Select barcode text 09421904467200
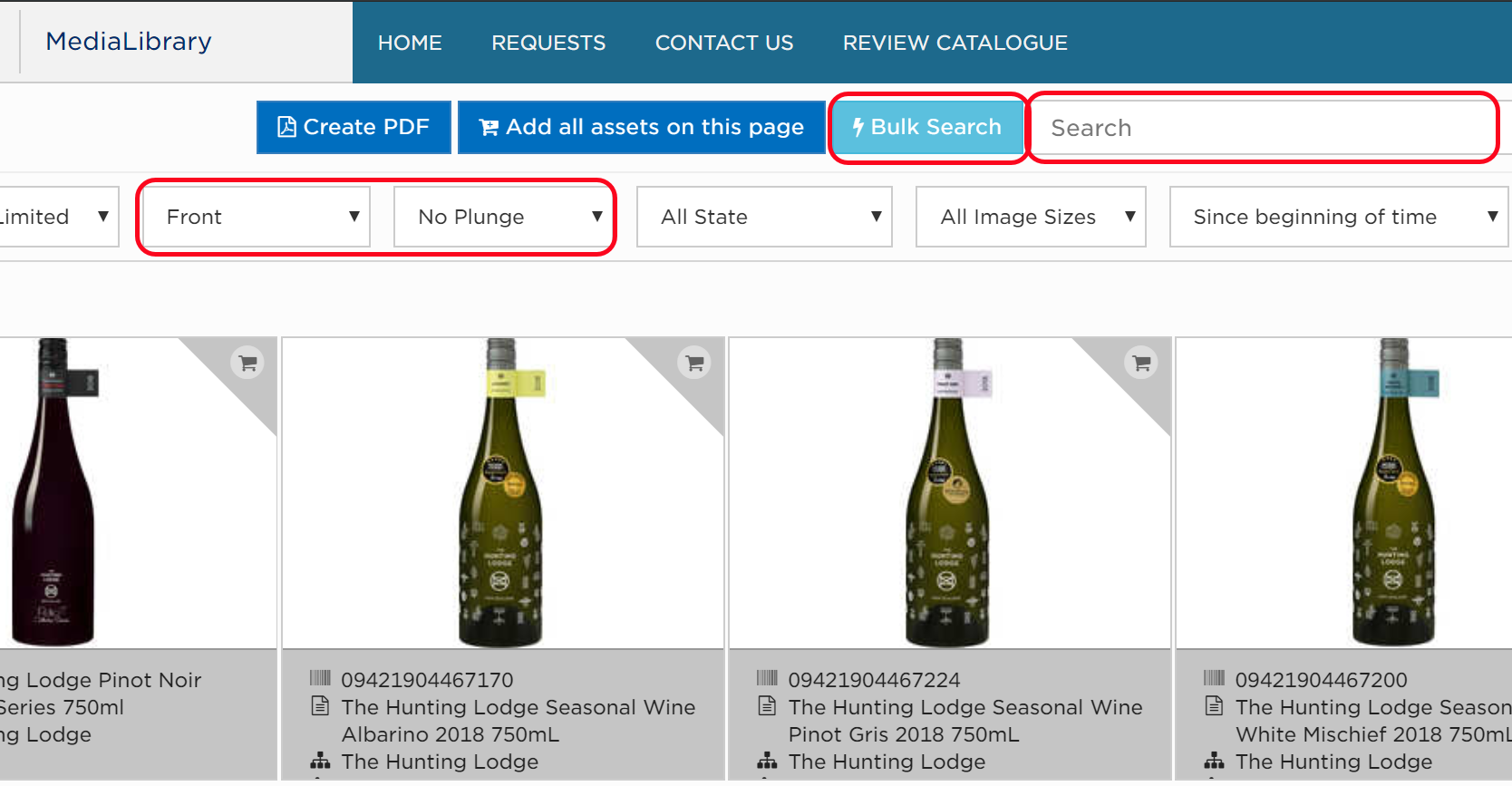The width and height of the screenshot is (1512, 786). pyautogui.click(x=1321, y=680)
